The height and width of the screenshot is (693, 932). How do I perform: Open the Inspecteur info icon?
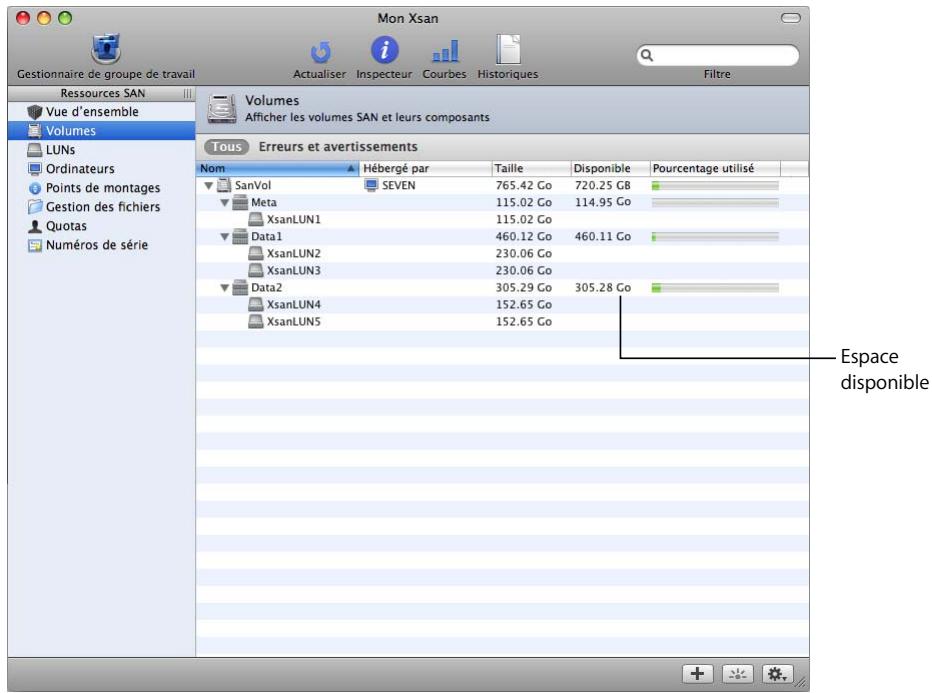pos(385,50)
